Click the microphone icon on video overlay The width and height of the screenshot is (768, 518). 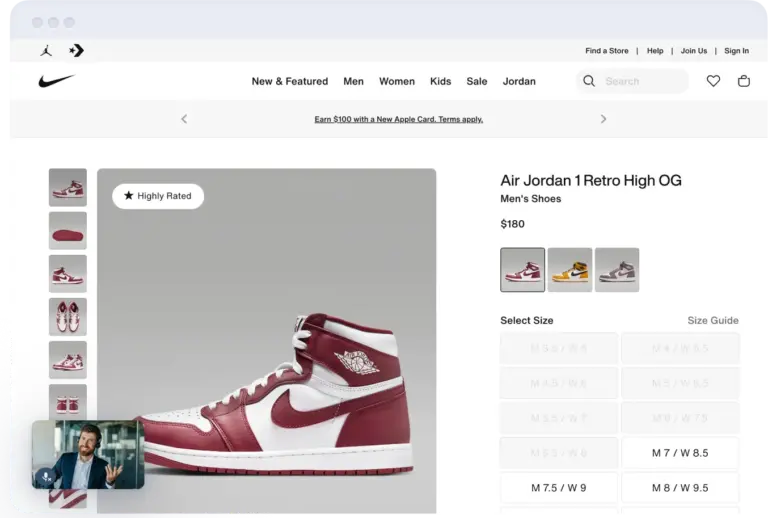coord(46,476)
